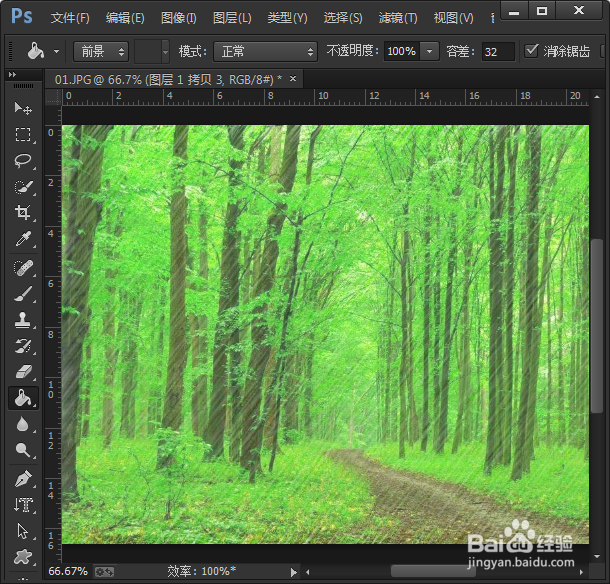Image resolution: width=610 pixels, height=584 pixels.
Task: Close the 01.JPG document tab
Action: click(293, 79)
